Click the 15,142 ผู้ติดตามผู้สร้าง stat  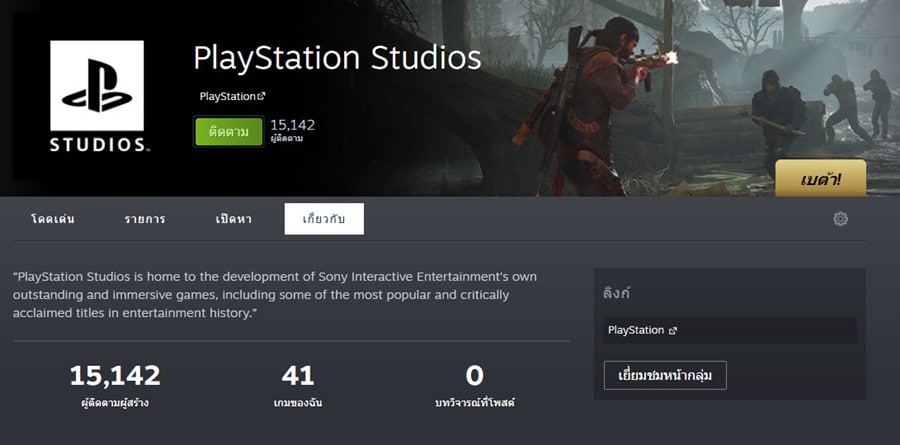[x=115, y=386]
